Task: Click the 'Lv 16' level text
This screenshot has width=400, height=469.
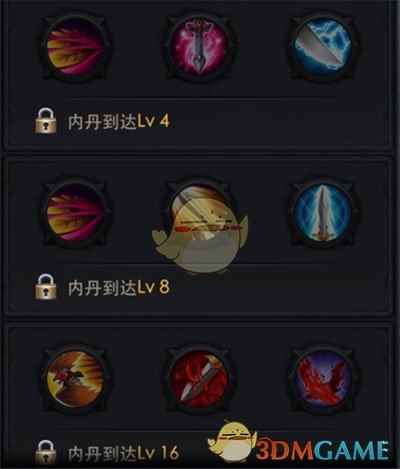Action: (158, 453)
